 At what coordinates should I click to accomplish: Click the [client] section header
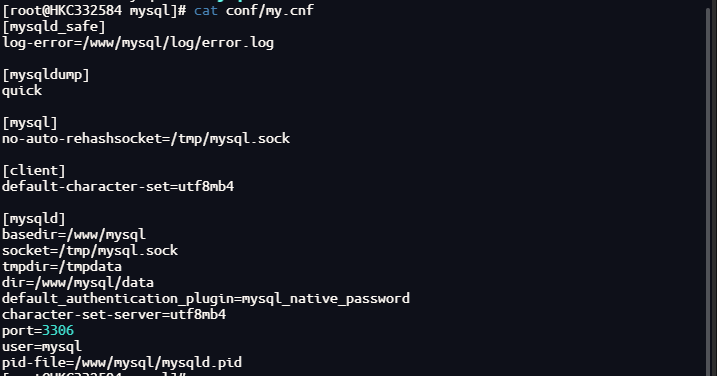coord(34,171)
